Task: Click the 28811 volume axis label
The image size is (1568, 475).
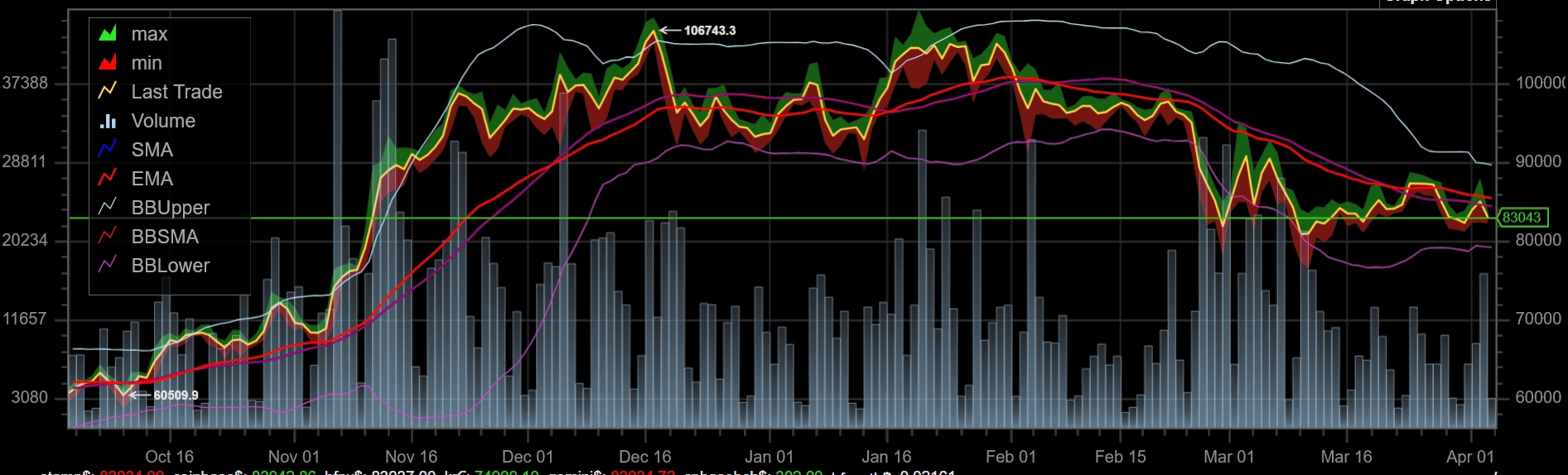Action: [x=25, y=161]
